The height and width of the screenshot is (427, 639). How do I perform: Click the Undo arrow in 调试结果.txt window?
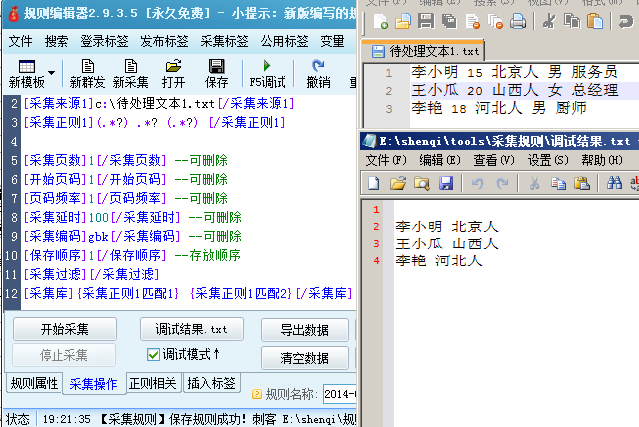coord(478,183)
